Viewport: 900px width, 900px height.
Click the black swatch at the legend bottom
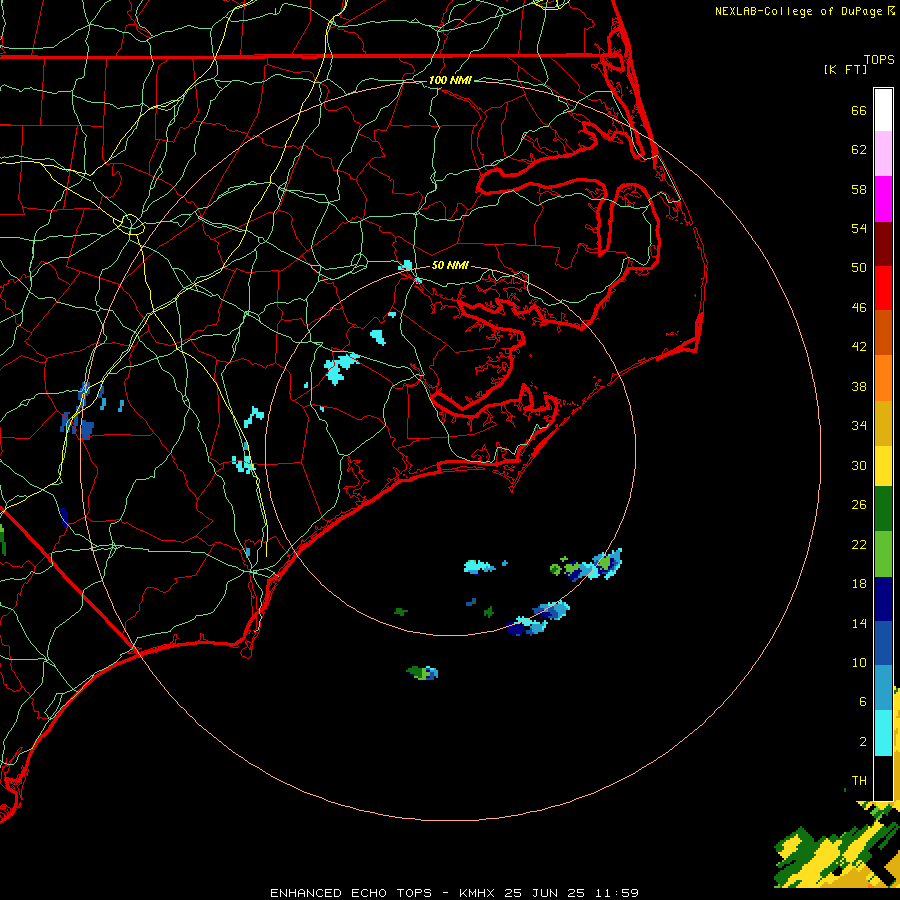[x=883, y=778]
